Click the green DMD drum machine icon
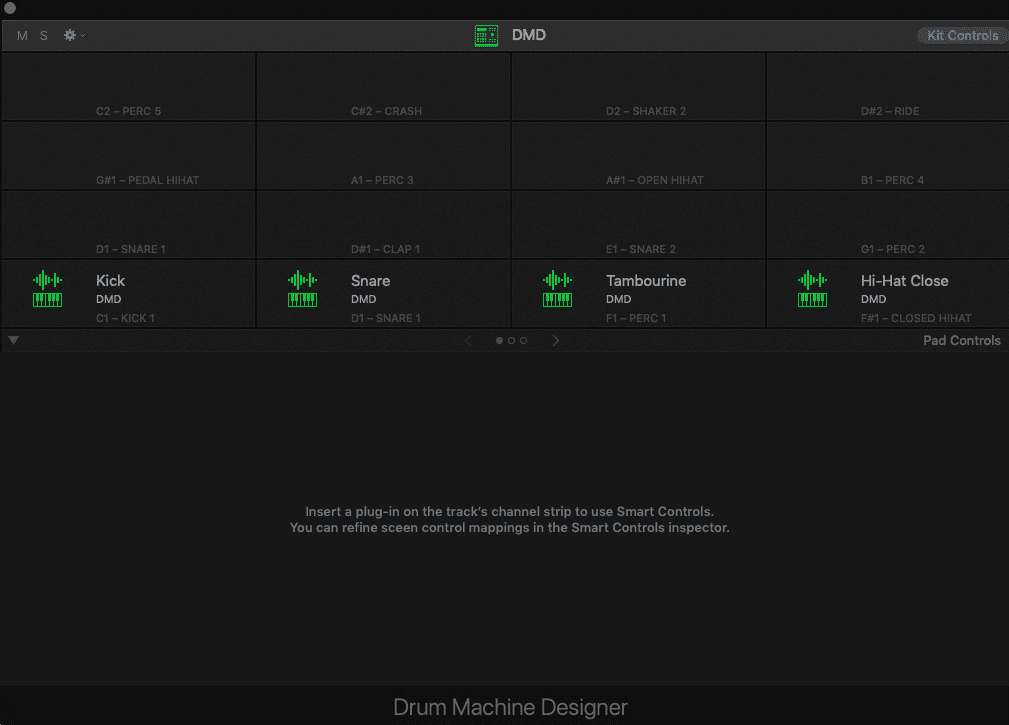This screenshot has height=725, width=1009. 486,36
